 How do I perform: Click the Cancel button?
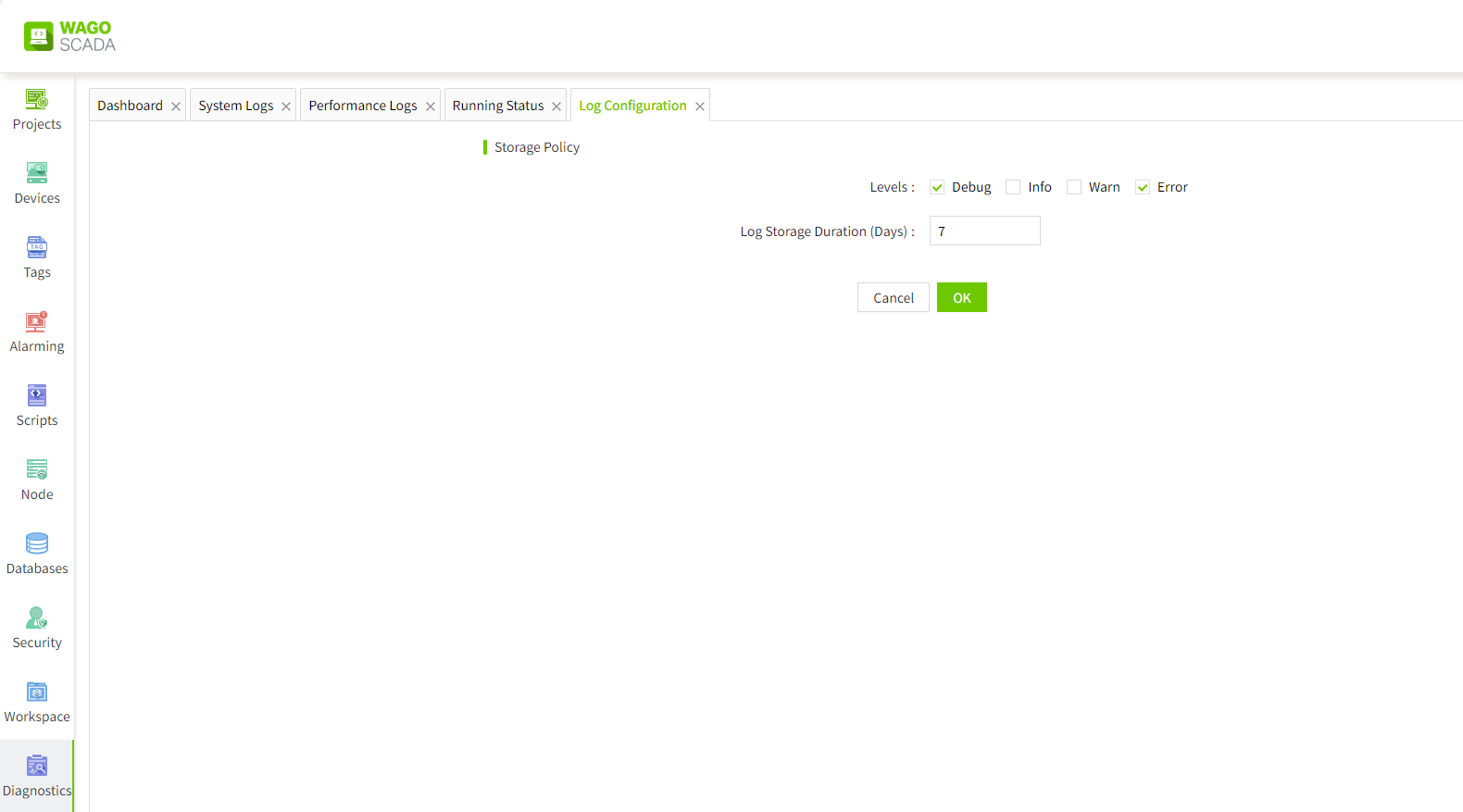click(893, 297)
